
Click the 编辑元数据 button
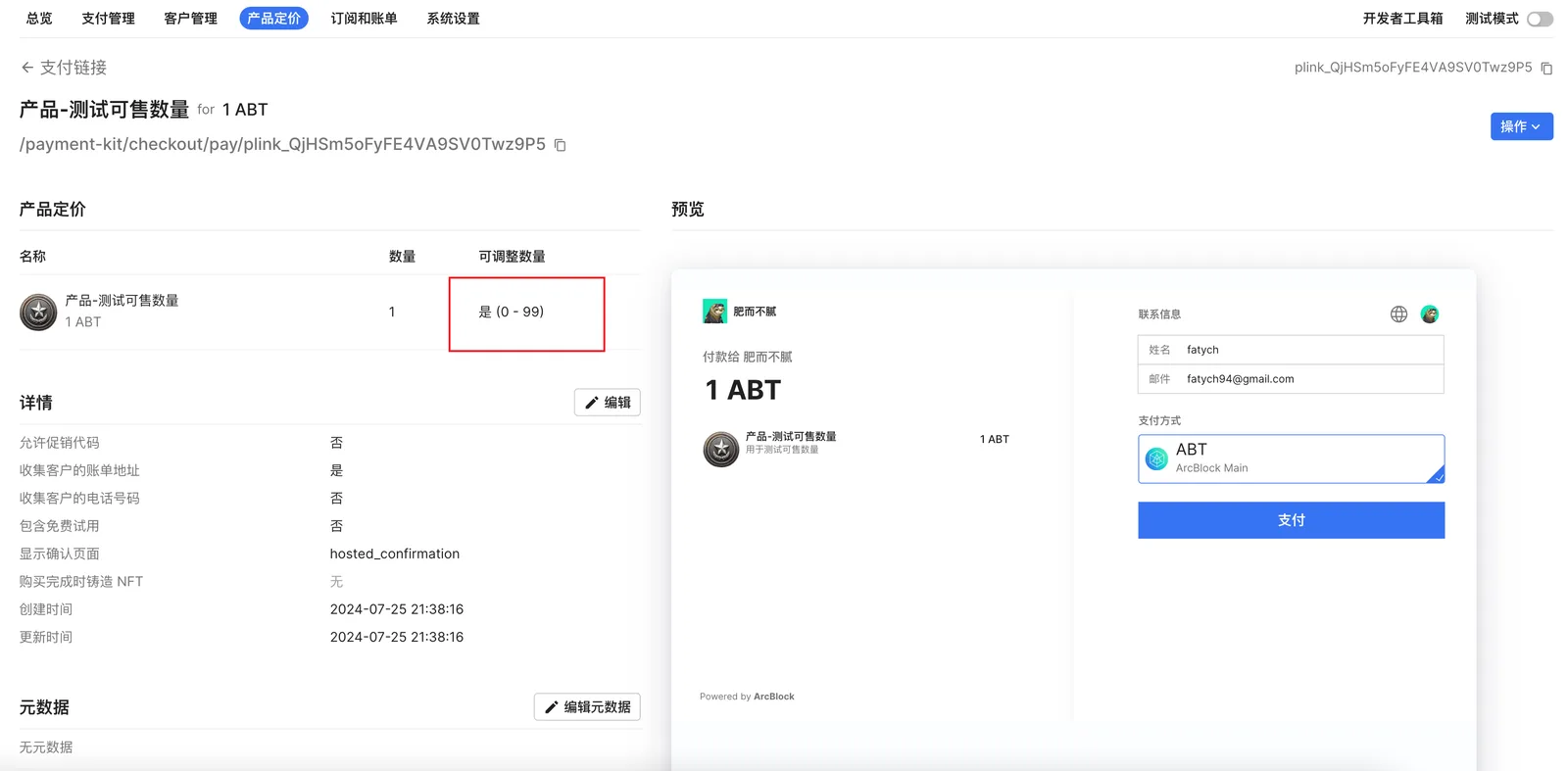tap(587, 707)
